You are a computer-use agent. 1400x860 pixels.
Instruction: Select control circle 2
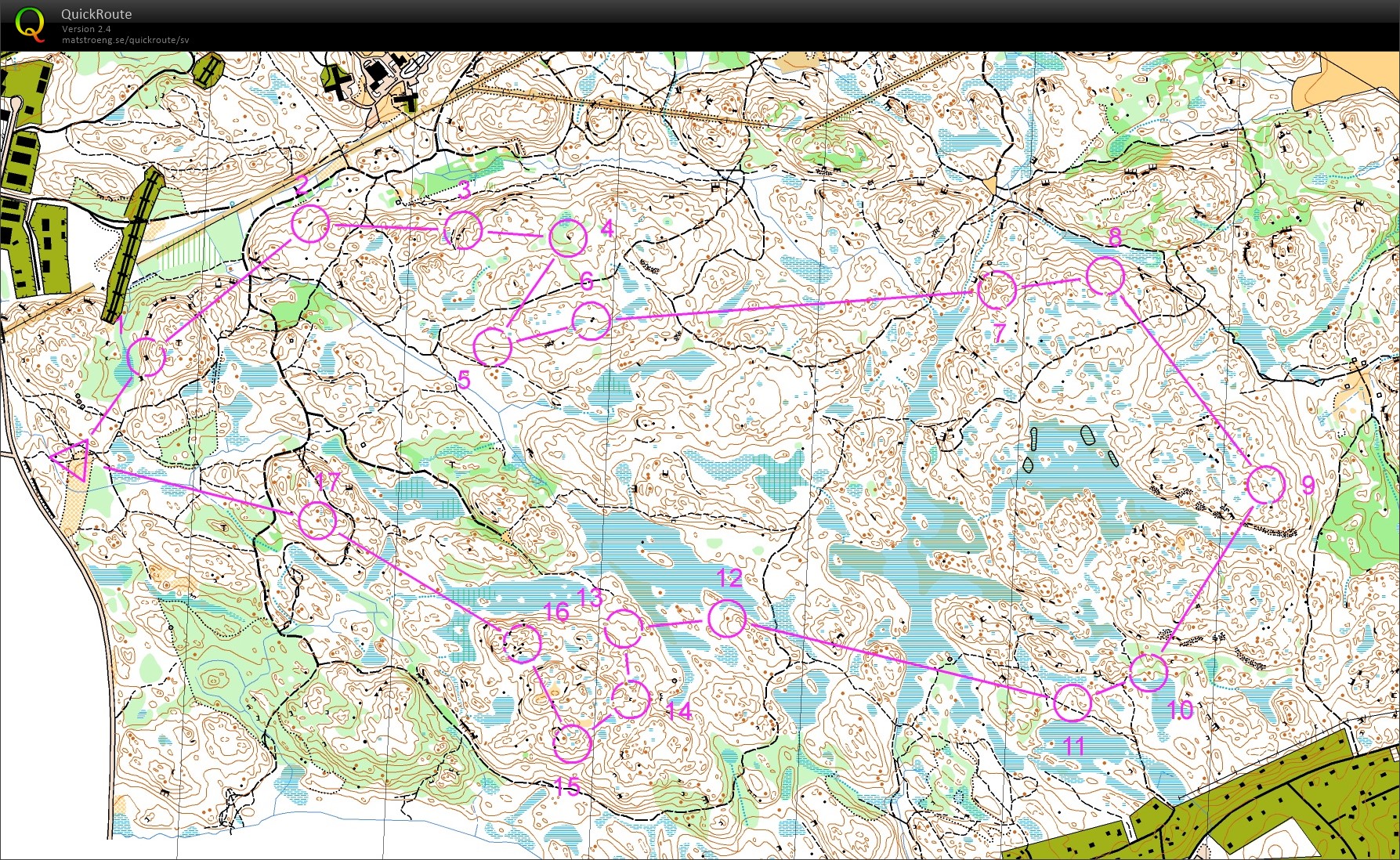(x=310, y=224)
